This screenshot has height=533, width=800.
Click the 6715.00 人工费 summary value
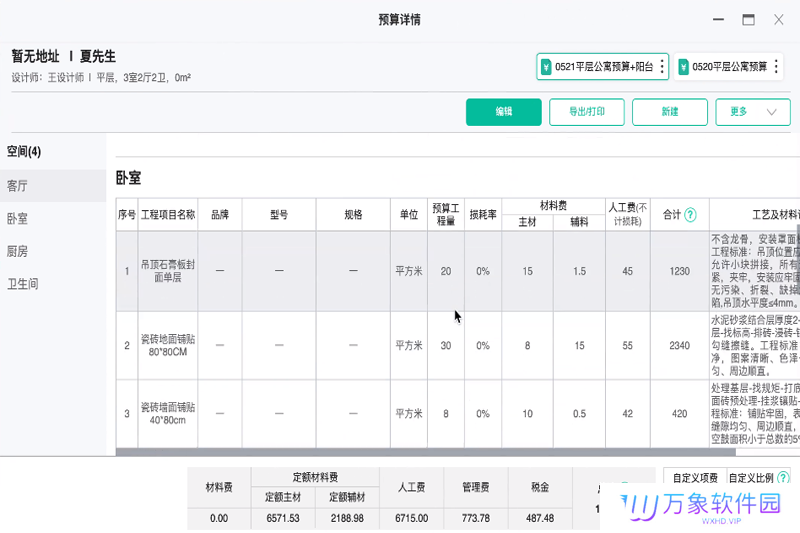(412, 518)
